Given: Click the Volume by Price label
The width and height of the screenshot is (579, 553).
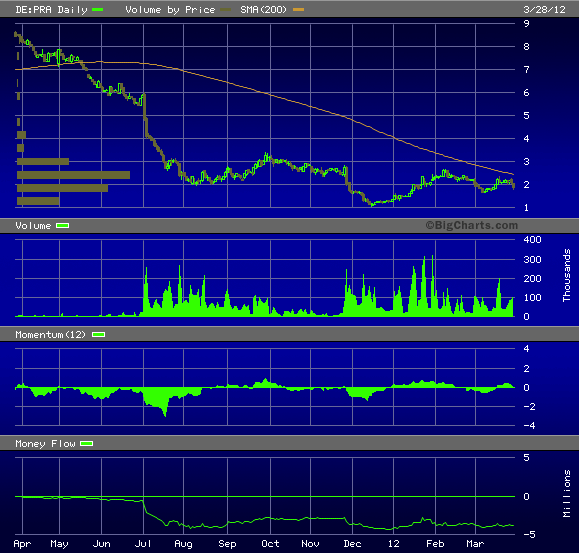Looking at the screenshot, I should pos(170,10).
